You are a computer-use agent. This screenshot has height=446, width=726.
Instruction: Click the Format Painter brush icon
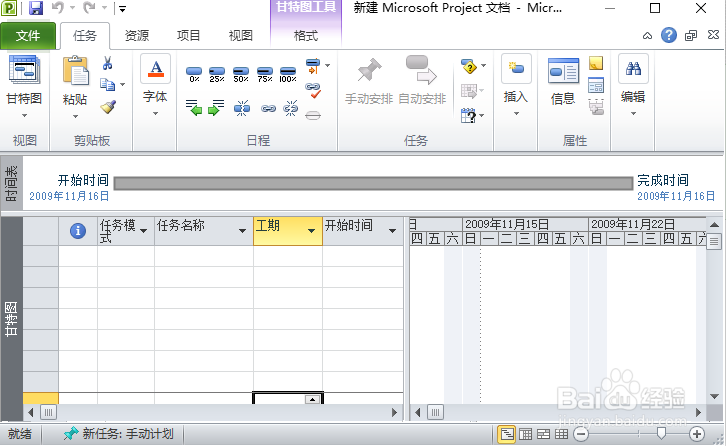coord(108,107)
